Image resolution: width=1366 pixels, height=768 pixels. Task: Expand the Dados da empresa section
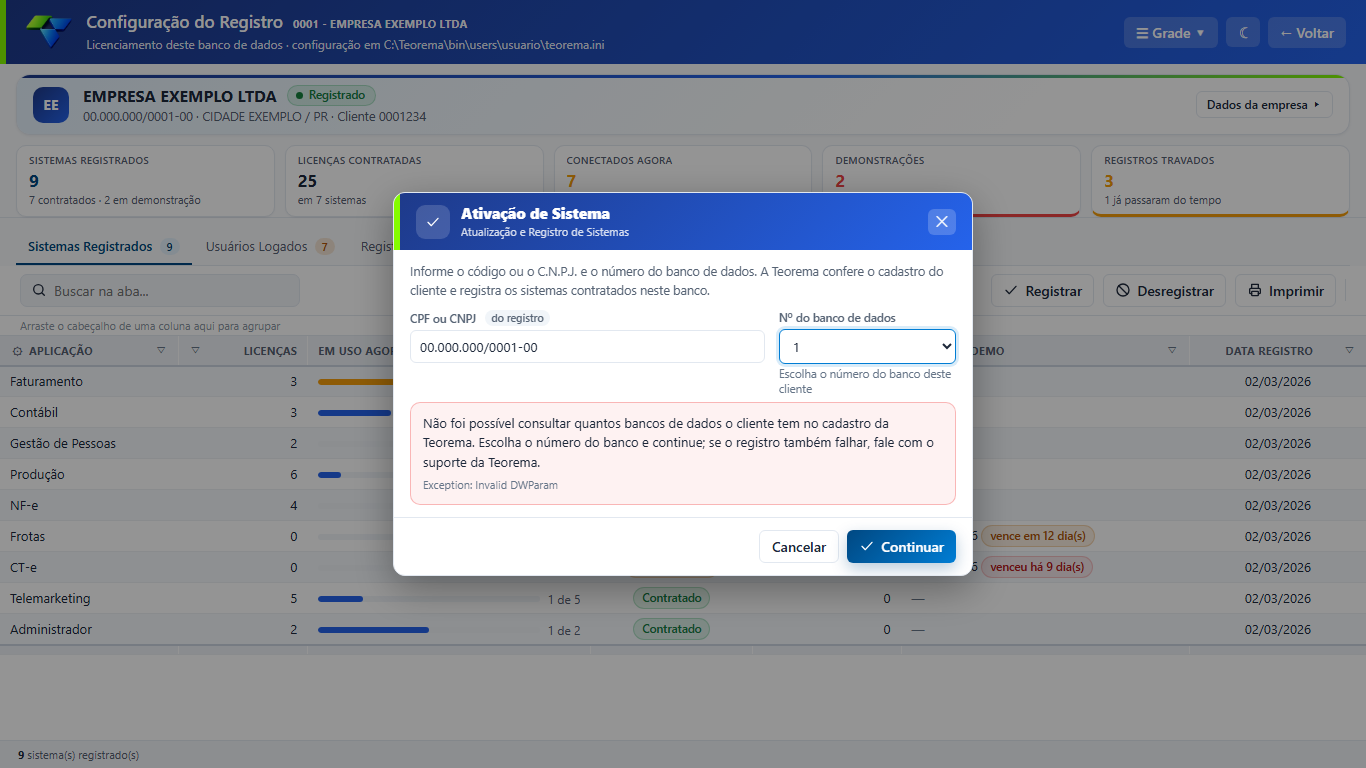1264,105
